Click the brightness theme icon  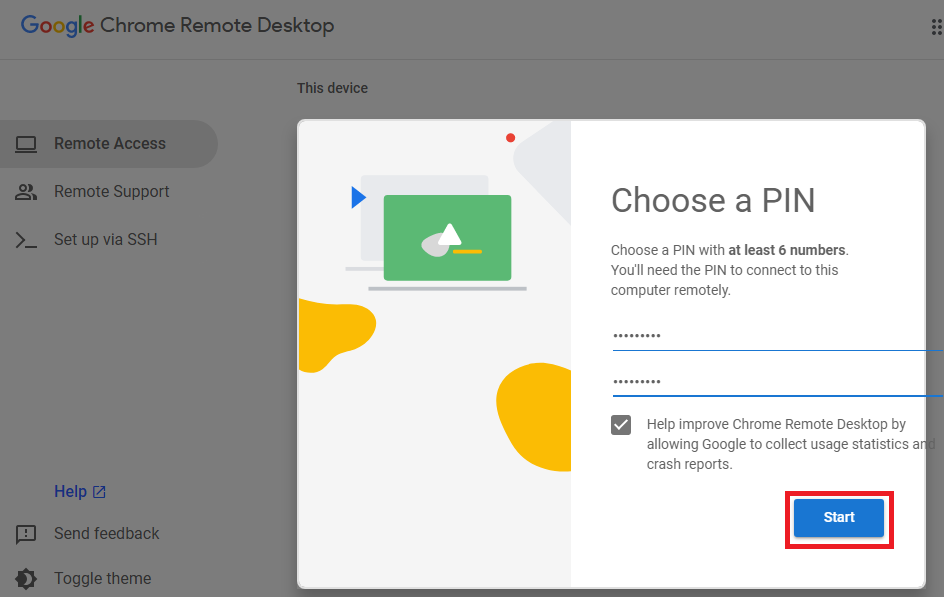[26, 579]
